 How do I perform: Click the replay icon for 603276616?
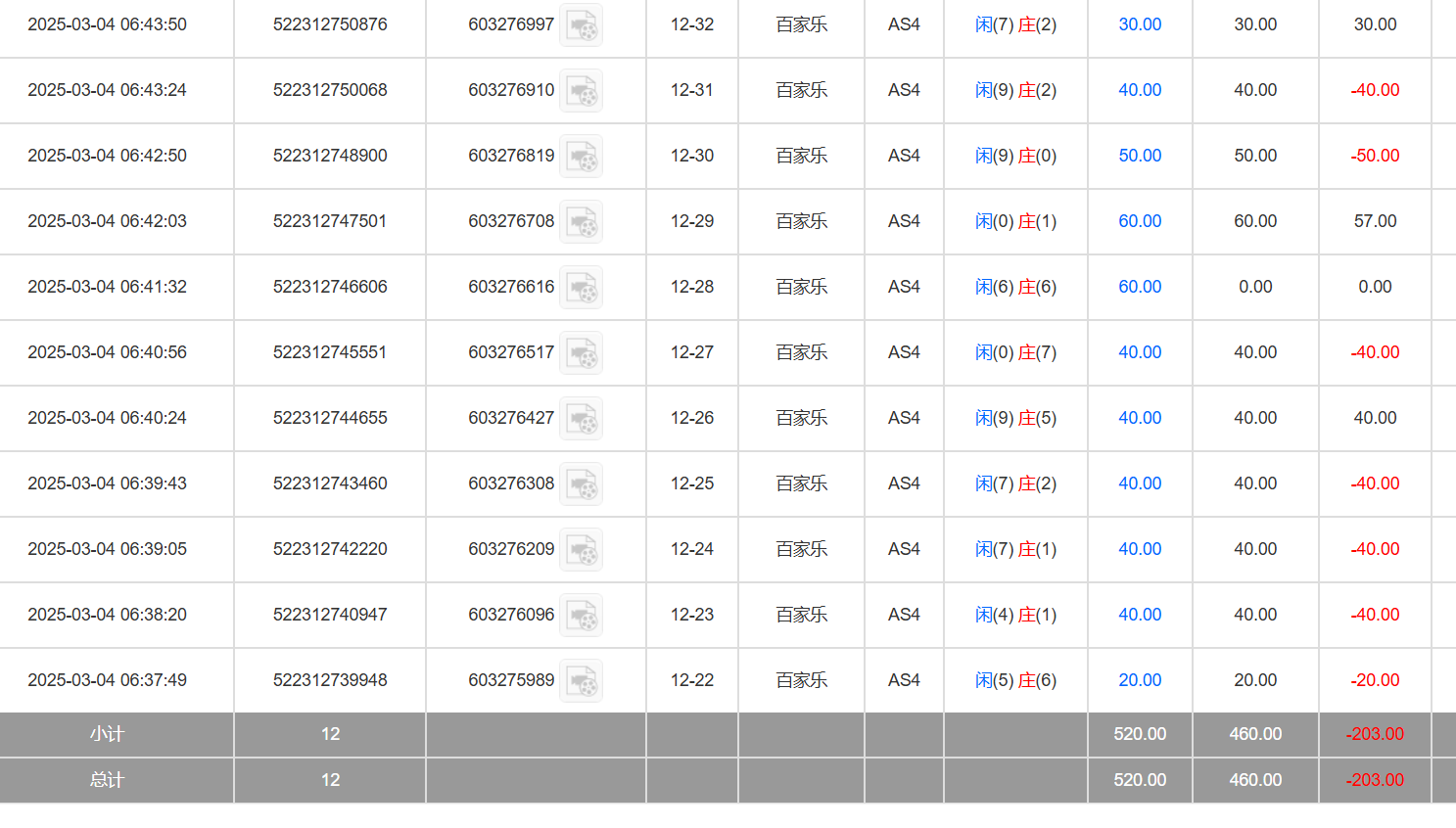(x=582, y=288)
